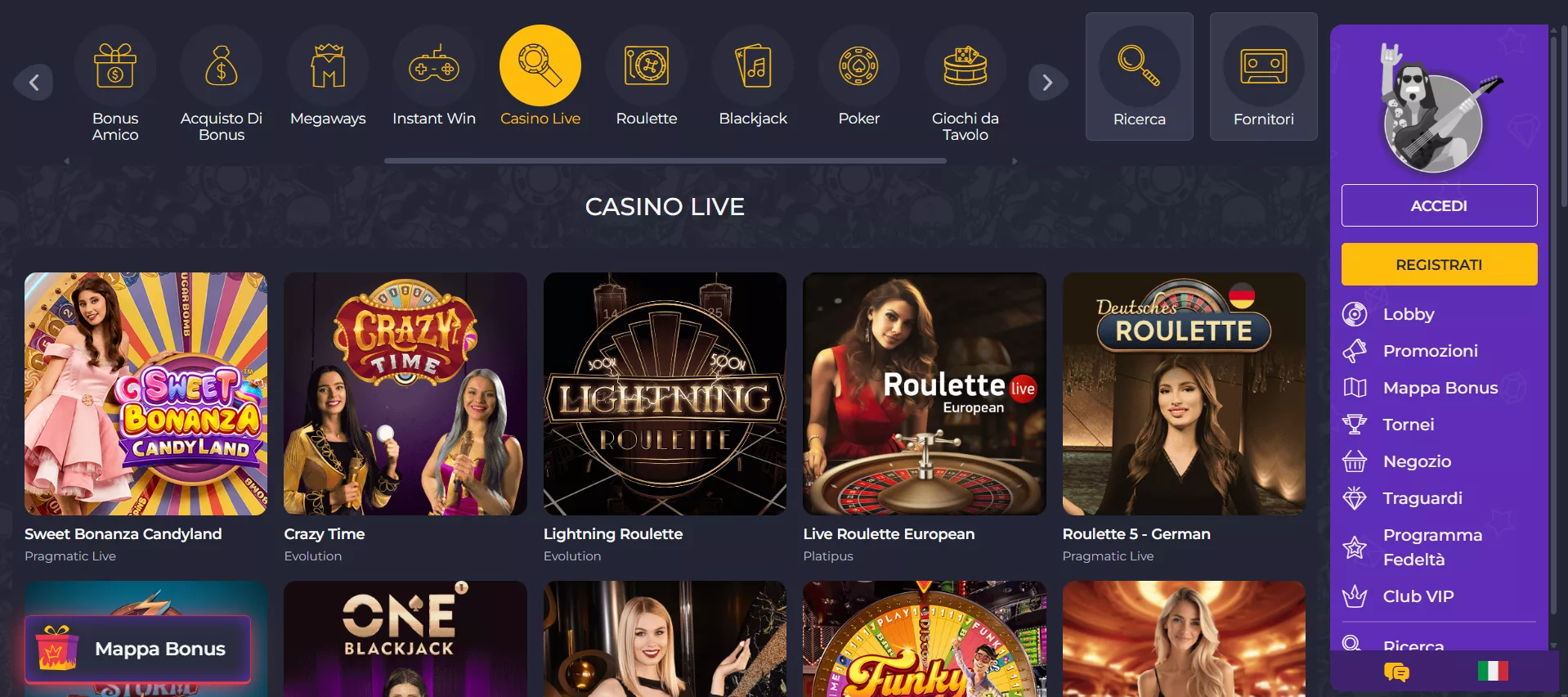Select the Megaways category icon
Viewport: 1568px width, 697px height.
(328, 66)
